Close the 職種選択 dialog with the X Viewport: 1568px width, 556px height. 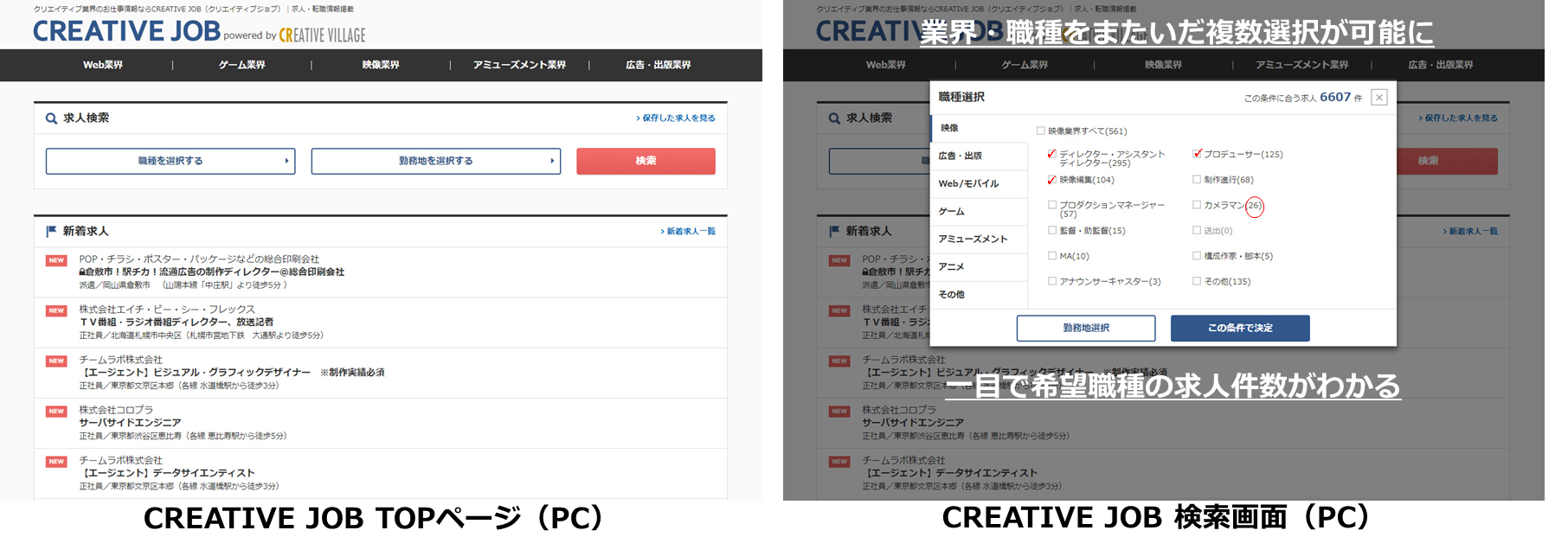1379,97
